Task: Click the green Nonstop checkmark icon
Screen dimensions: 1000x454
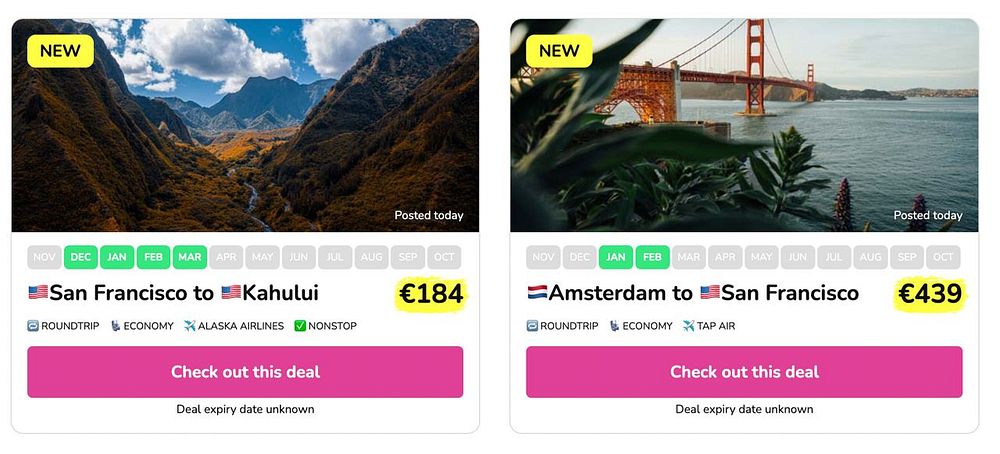Action: click(300, 326)
